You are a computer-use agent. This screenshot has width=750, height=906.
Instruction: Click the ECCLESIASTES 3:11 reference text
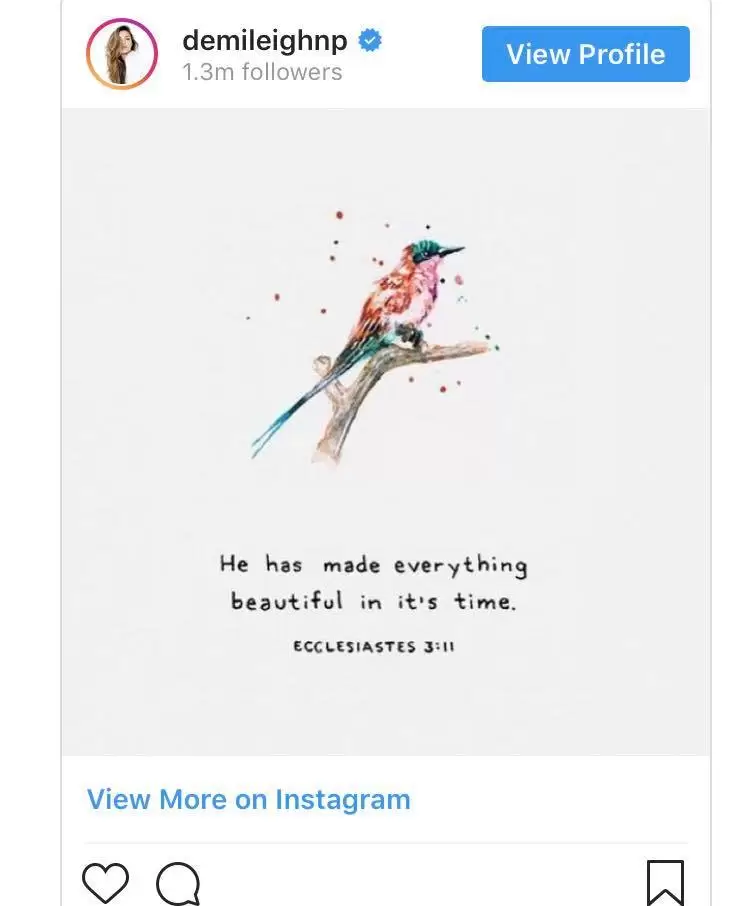(374, 646)
